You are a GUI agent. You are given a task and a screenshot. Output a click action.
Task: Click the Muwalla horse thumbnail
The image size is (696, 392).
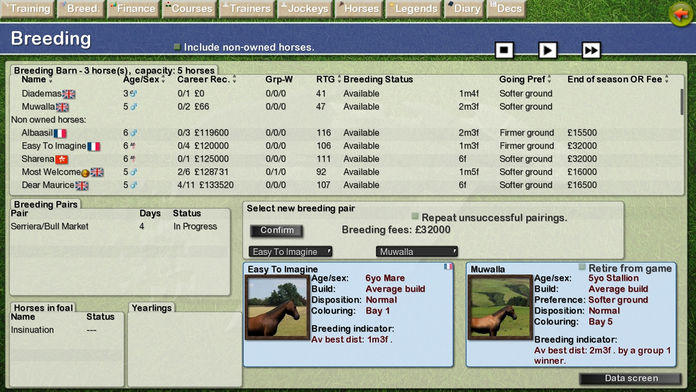coord(500,307)
